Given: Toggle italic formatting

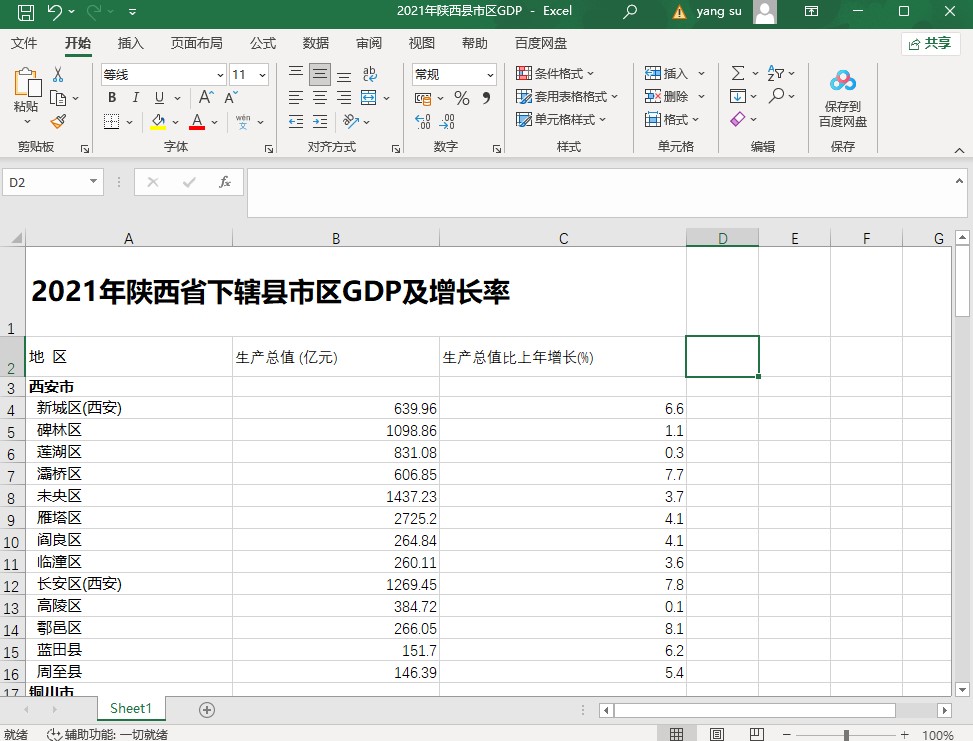Looking at the screenshot, I should point(135,98).
